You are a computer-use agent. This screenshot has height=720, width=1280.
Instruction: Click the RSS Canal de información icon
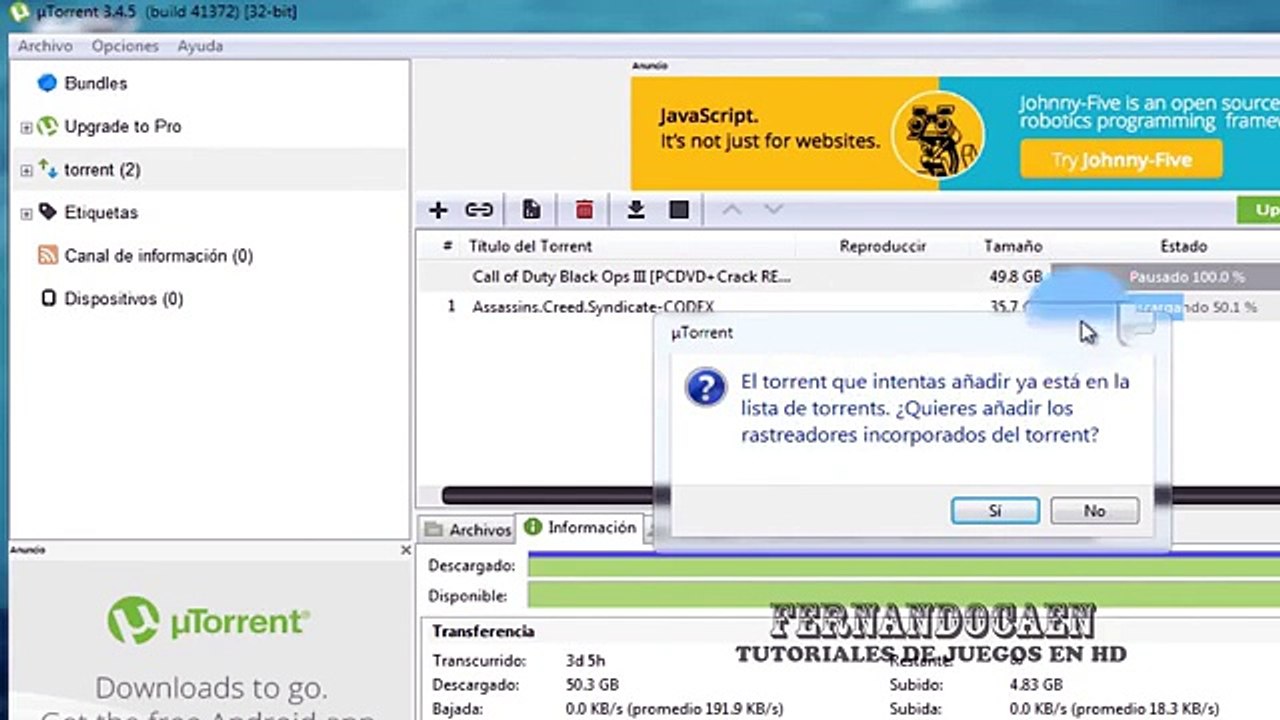(x=47, y=255)
